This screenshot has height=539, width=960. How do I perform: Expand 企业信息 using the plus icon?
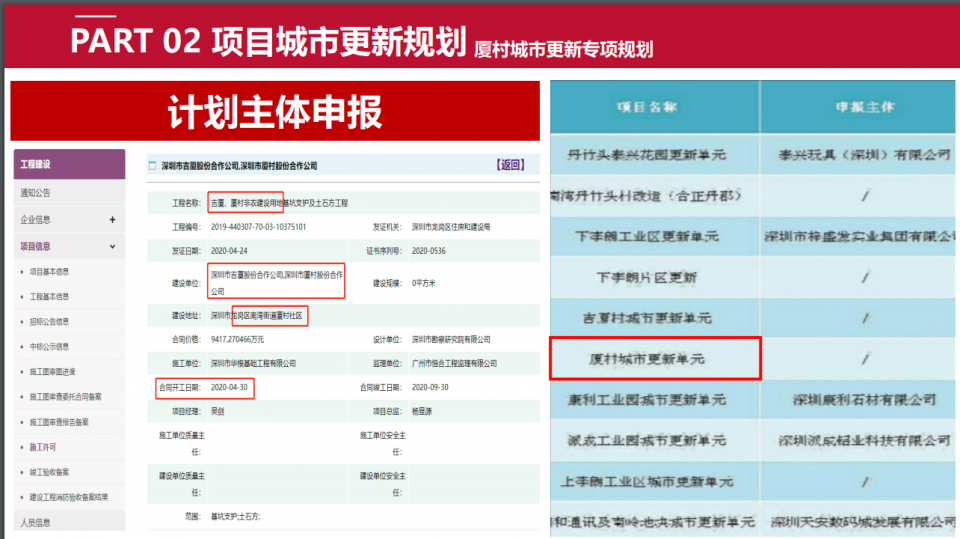point(112,220)
